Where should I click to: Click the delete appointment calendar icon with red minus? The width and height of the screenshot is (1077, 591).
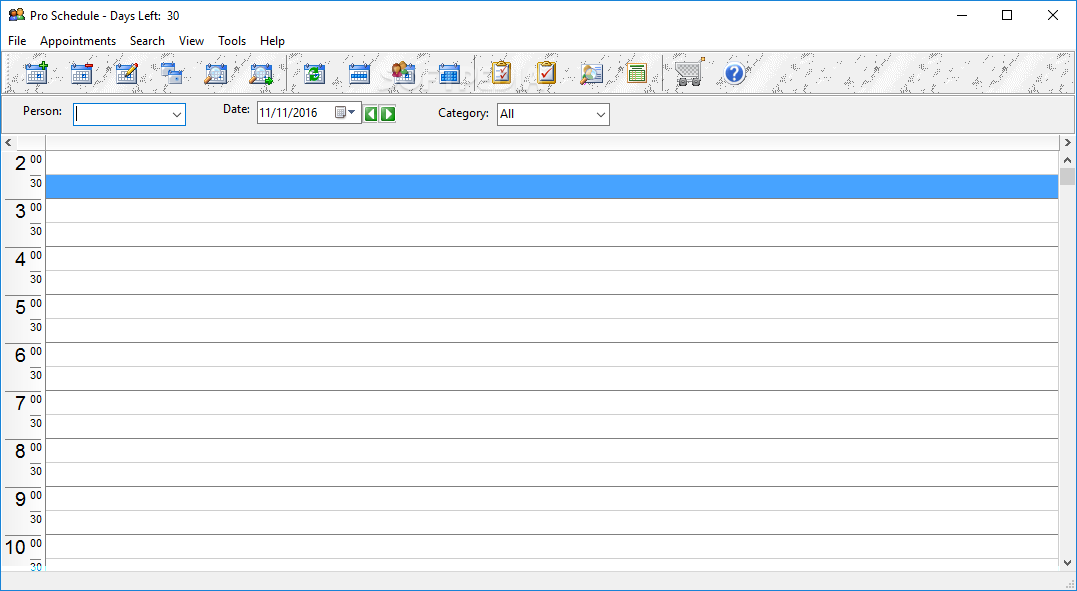[x=82, y=73]
